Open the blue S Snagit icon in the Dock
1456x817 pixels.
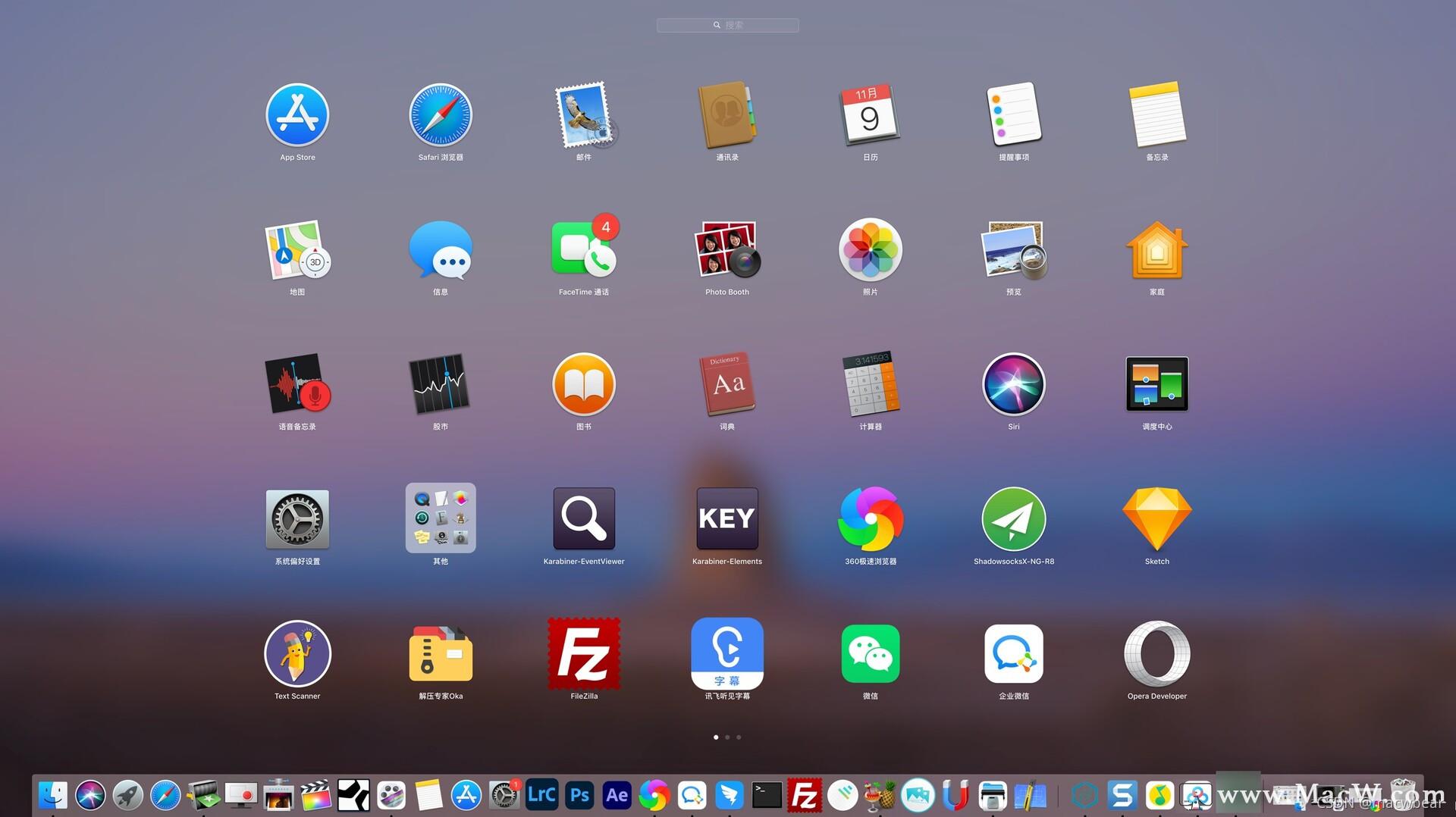(x=1122, y=795)
